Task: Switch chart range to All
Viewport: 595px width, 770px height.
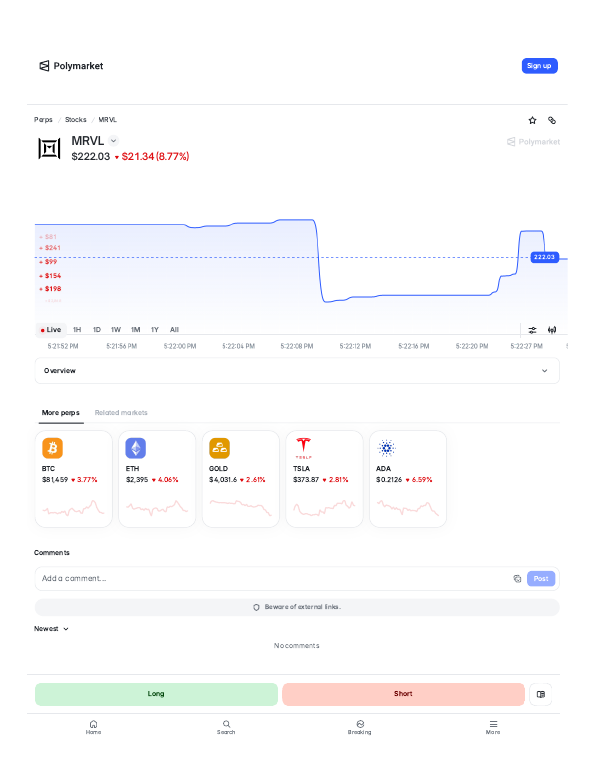Action: 174,330
